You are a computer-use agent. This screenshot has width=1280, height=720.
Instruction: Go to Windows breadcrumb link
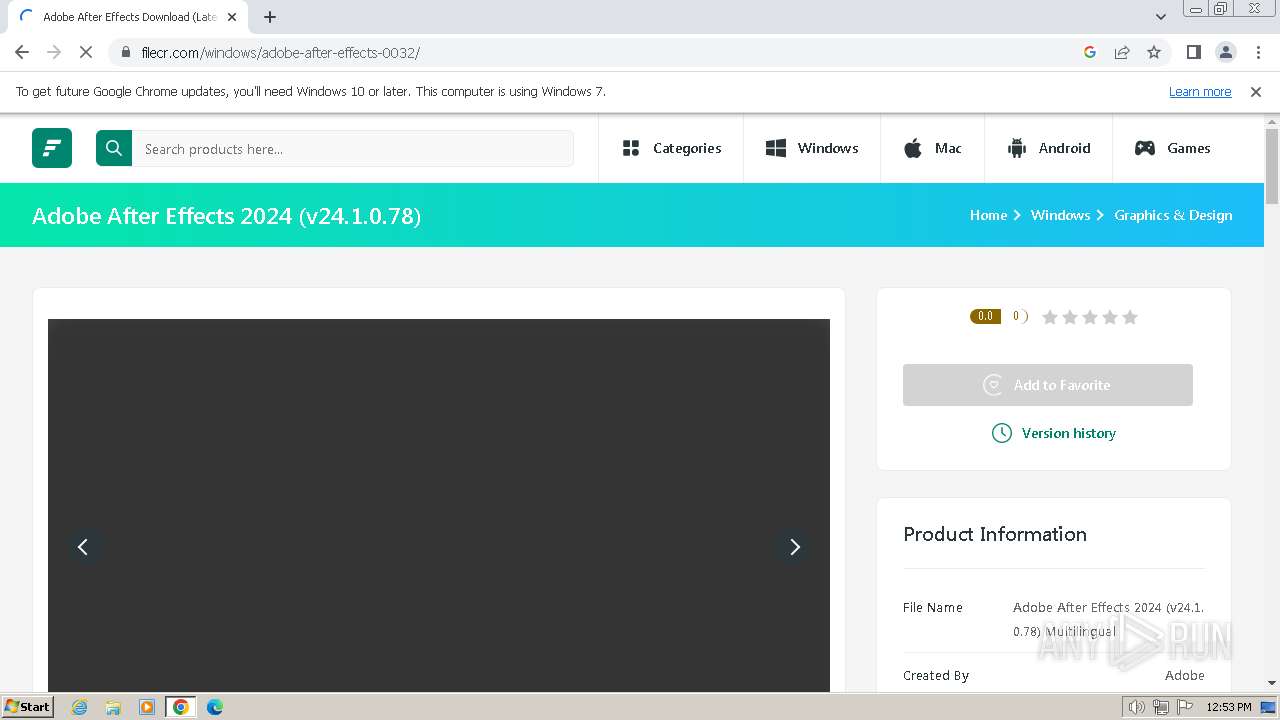(x=1060, y=215)
